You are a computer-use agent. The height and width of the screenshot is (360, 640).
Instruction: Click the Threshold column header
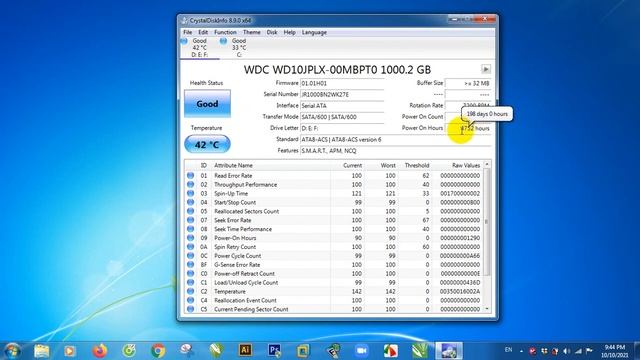(x=415, y=165)
